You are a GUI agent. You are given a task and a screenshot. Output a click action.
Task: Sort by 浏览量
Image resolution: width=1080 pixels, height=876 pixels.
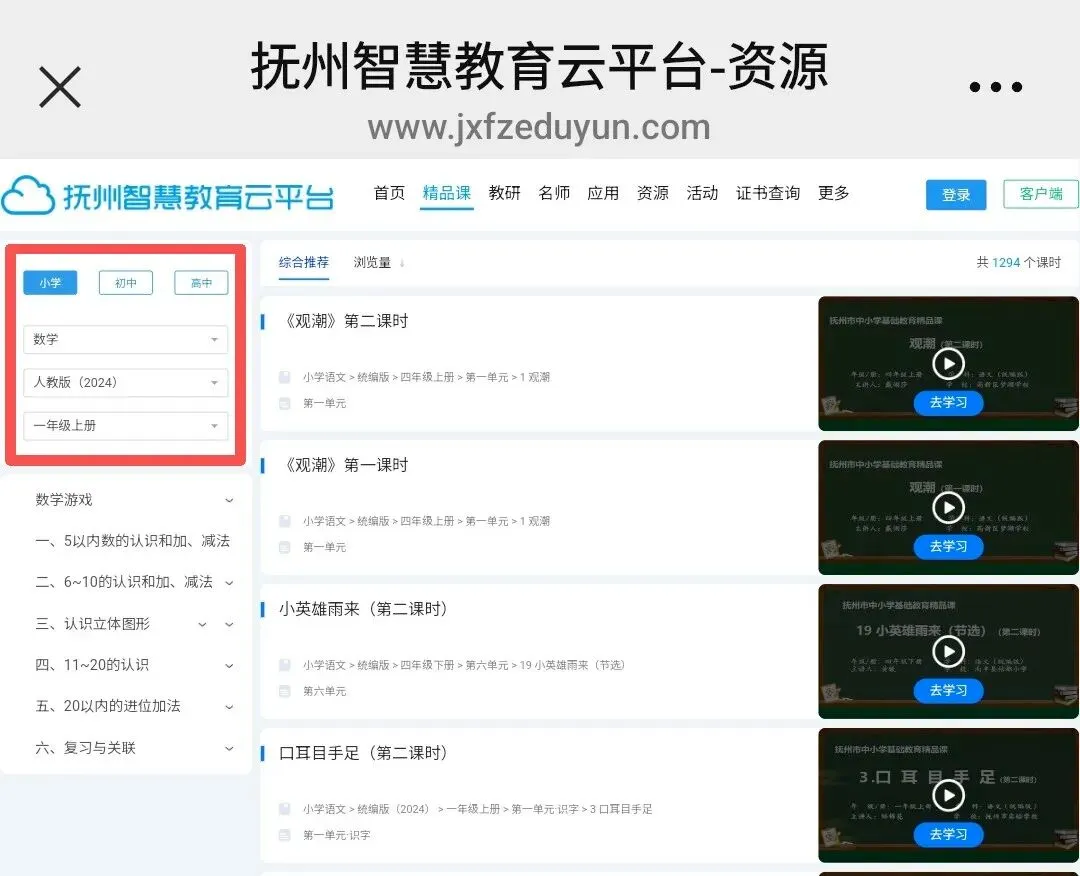[372, 262]
